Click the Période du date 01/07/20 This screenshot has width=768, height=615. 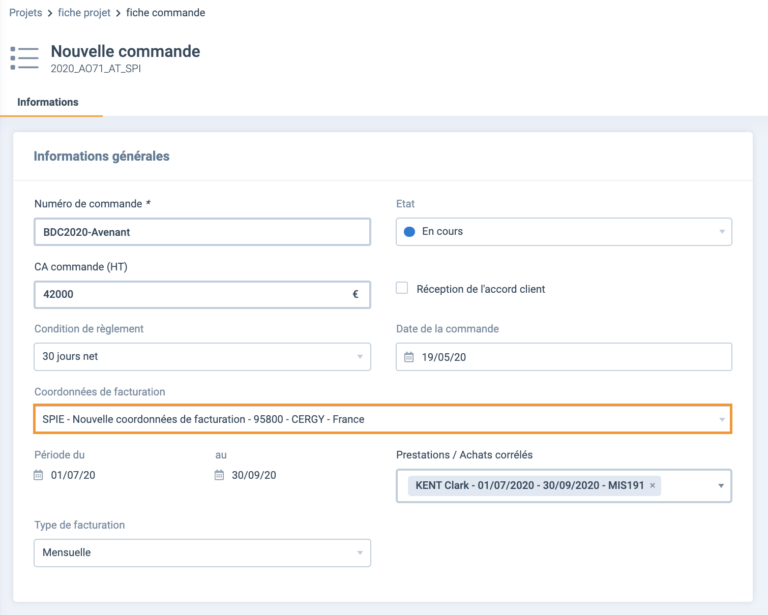[x=73, y=475]
